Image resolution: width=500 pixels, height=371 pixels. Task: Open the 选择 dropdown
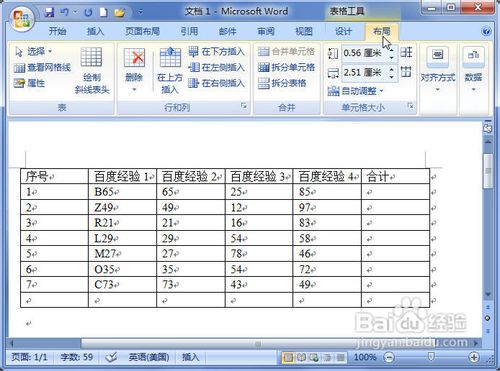coord(34,51)
